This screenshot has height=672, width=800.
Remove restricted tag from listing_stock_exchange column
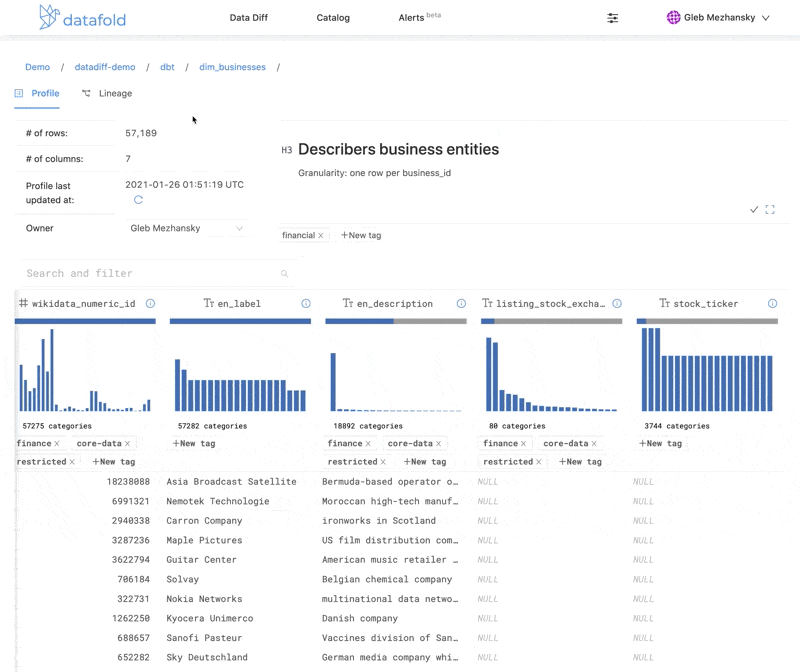pos(539,462)
